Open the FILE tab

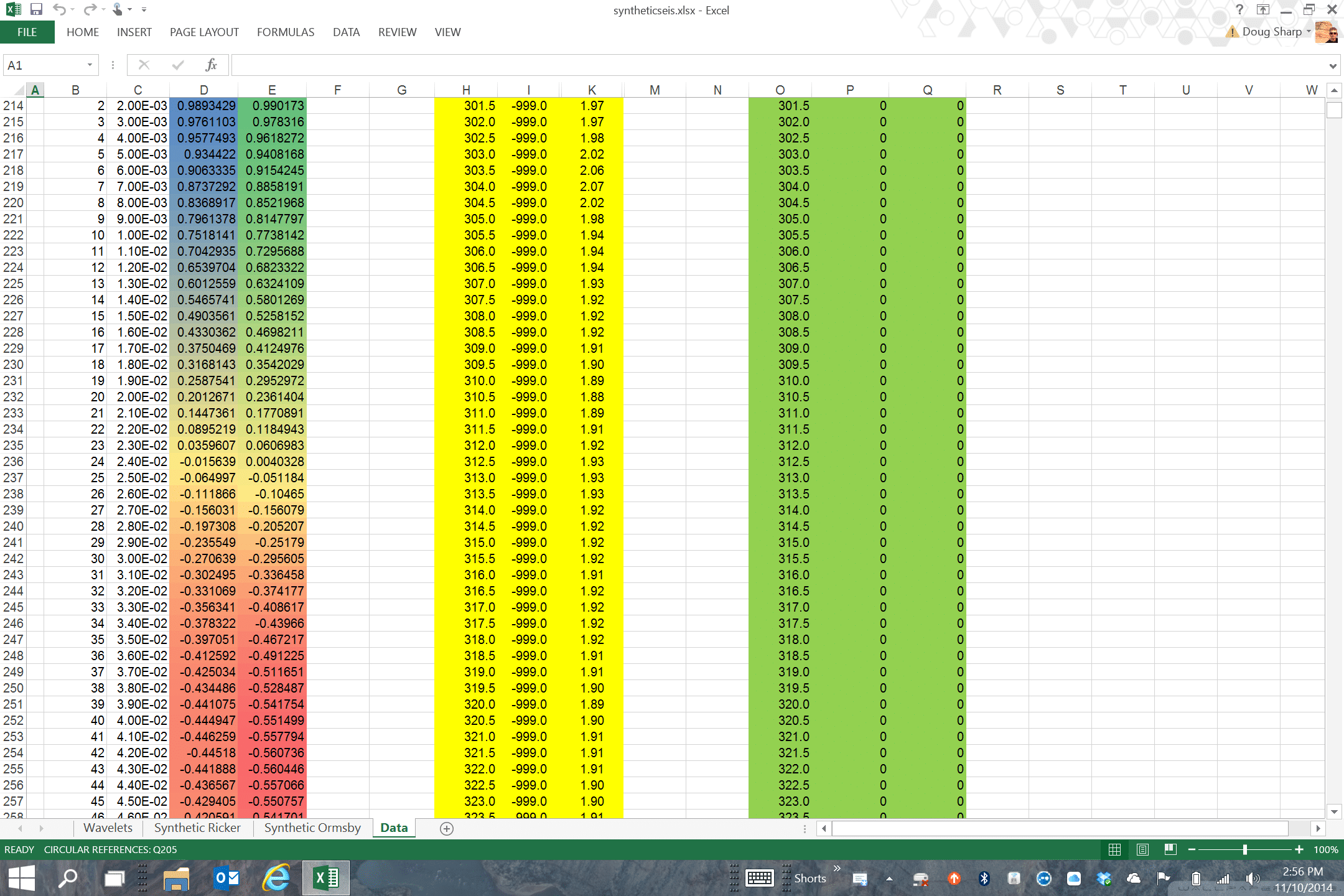point(27,32)
